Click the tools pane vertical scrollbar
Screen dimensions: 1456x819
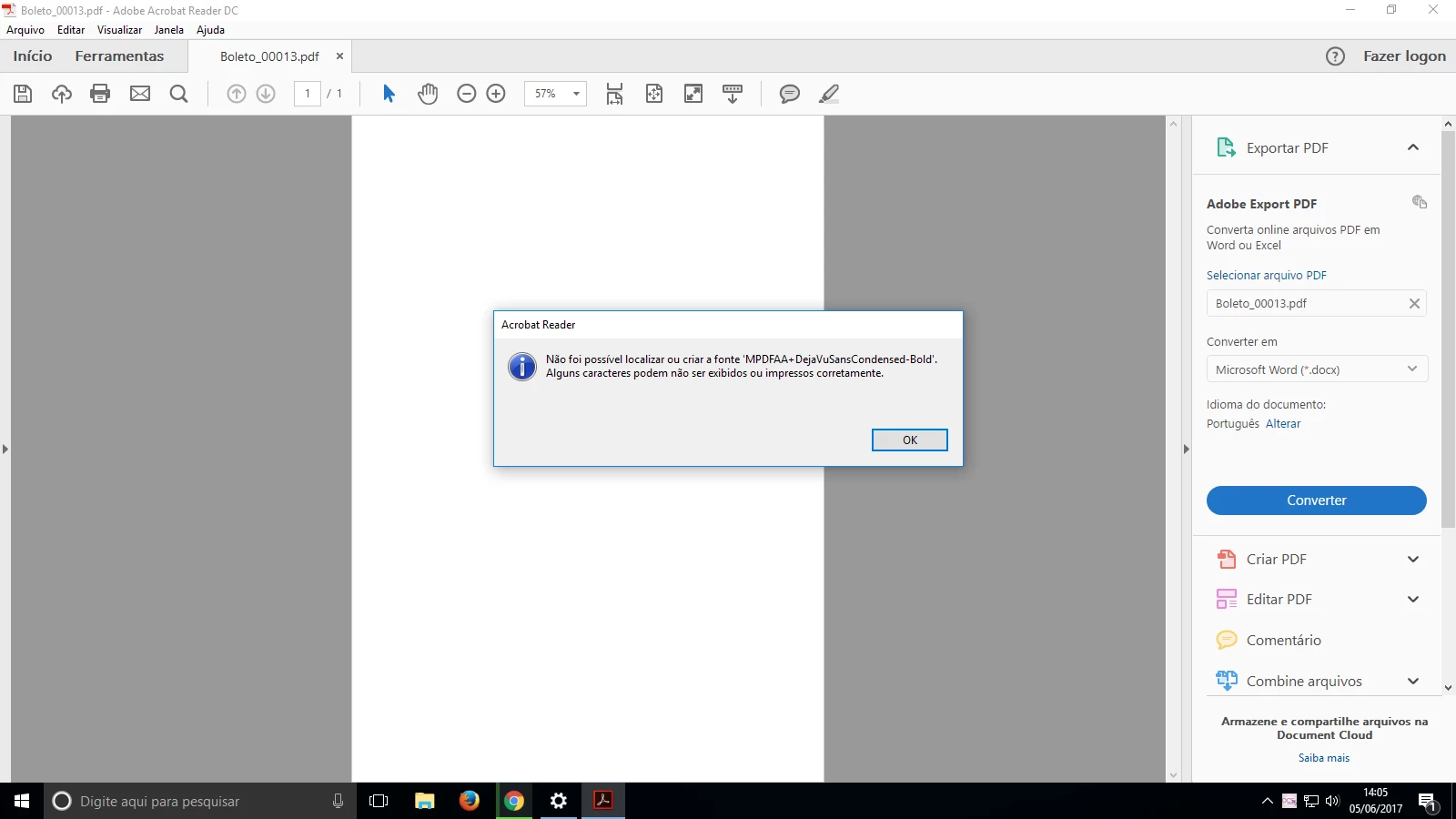(1449, 329)
